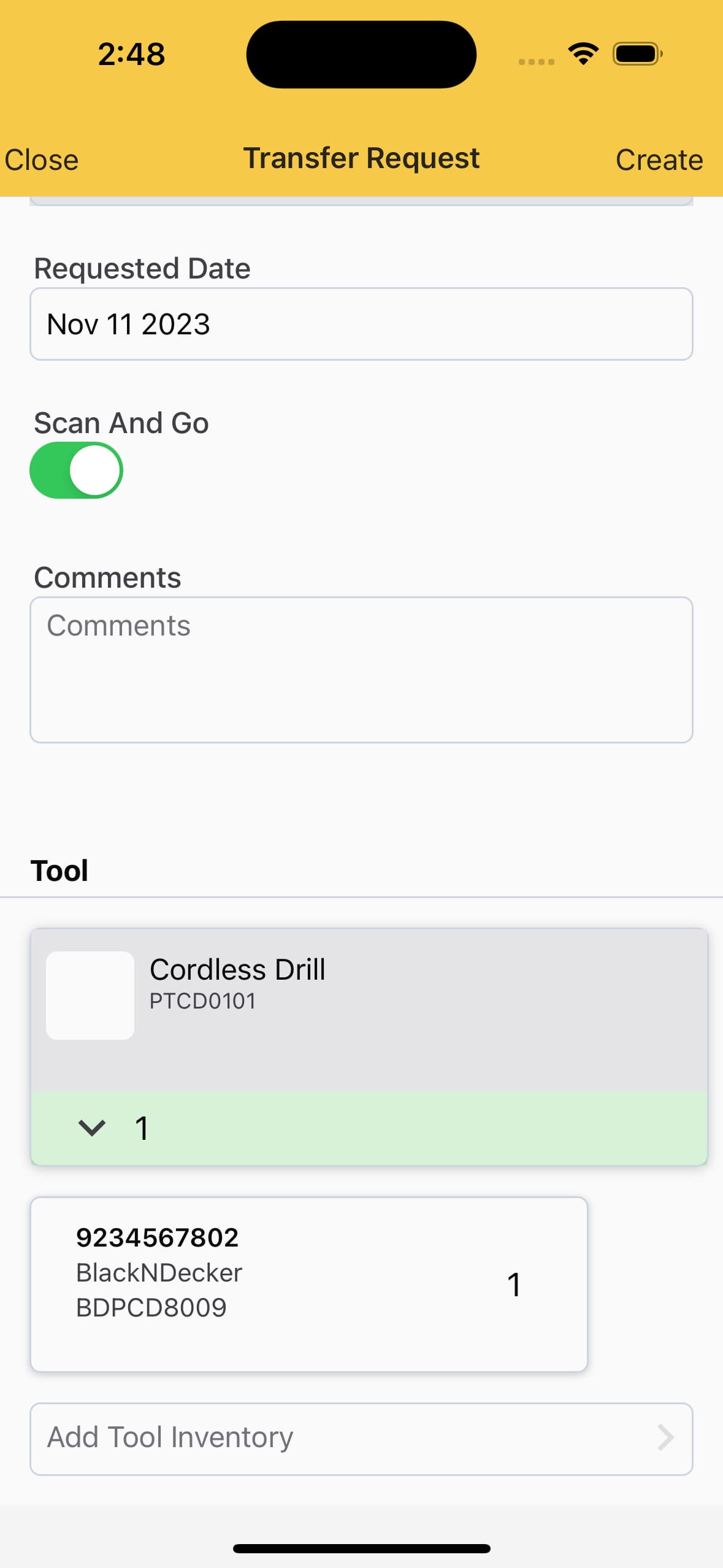Screen dimensions: 723x1568
Task: Tap the battery status icon
Action: tap(637, 54)
